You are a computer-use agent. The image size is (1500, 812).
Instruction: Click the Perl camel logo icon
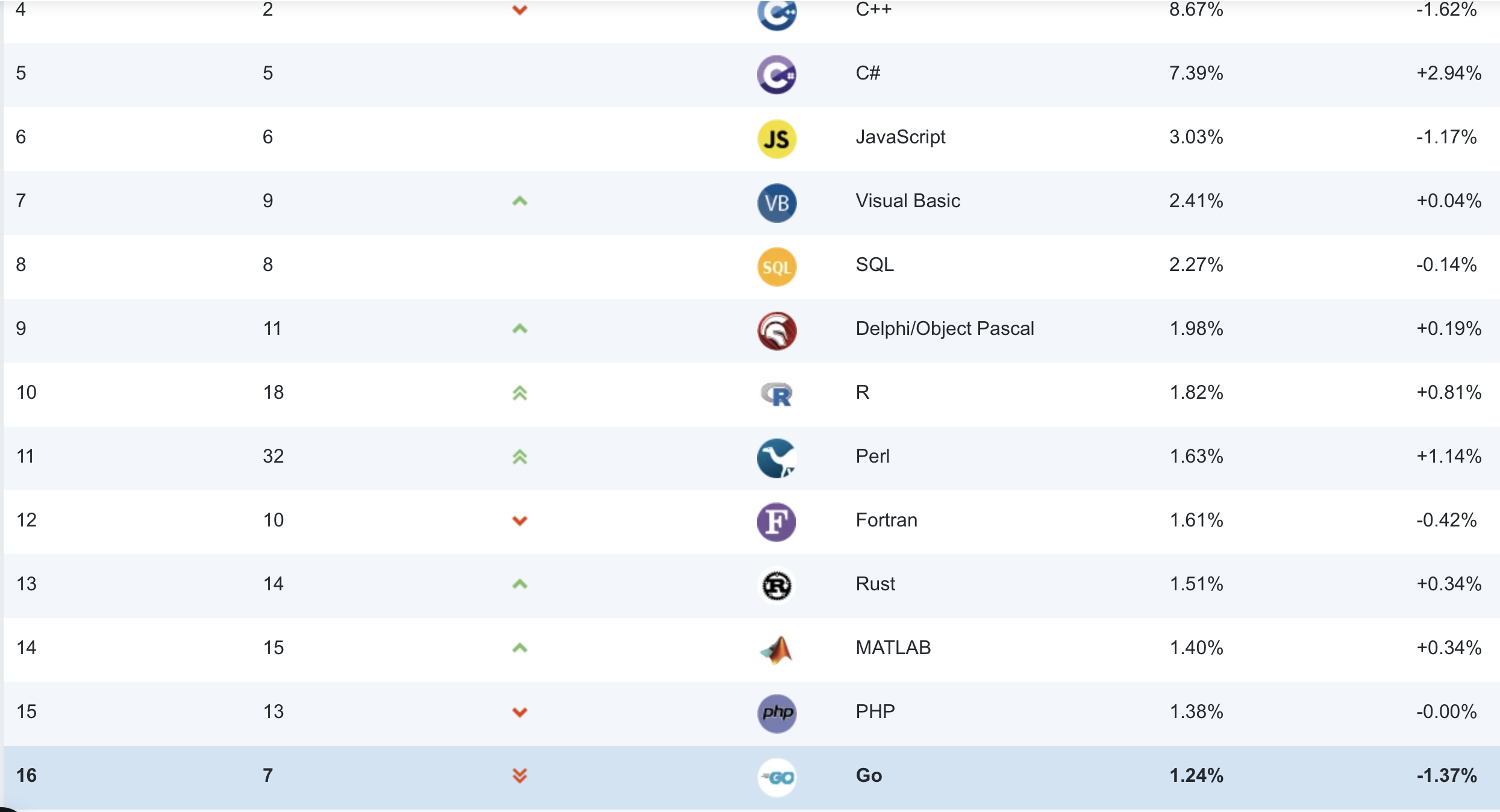pos(777,458)
